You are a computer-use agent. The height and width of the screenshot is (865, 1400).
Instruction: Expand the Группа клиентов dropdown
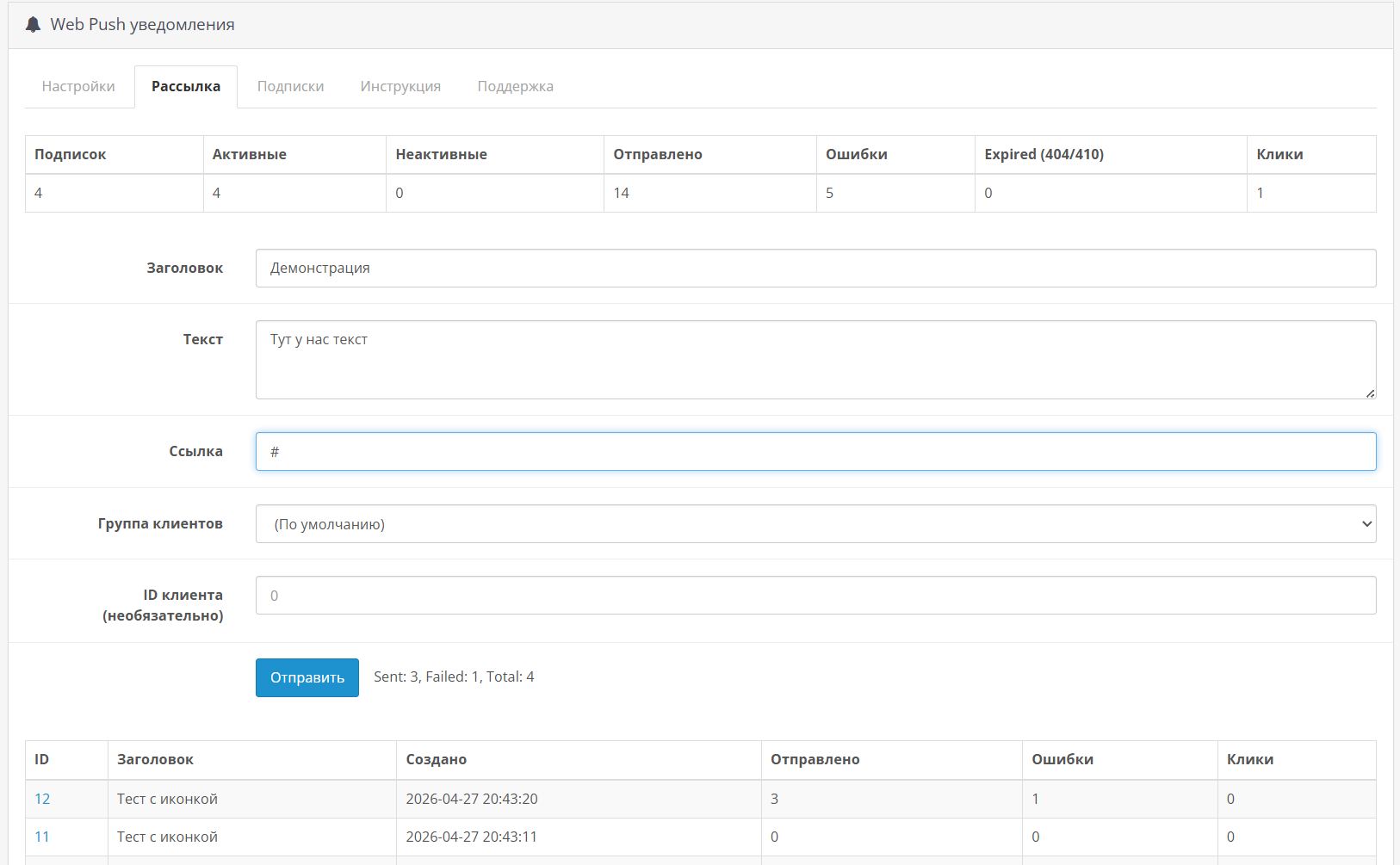click(815, 524)
